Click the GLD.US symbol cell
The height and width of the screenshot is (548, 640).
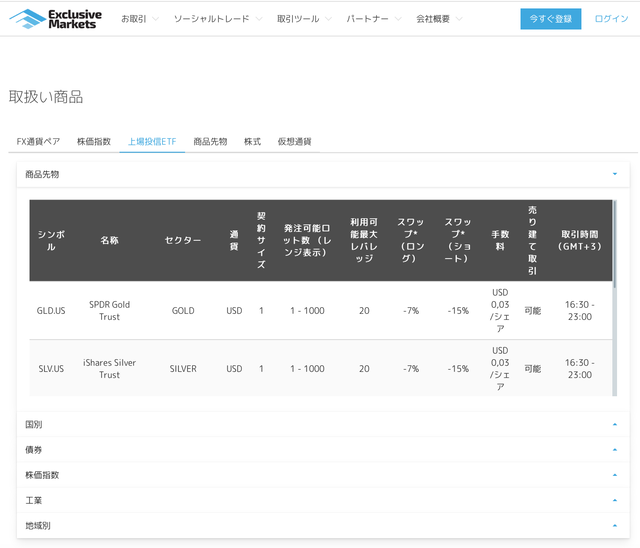[51, 311]
